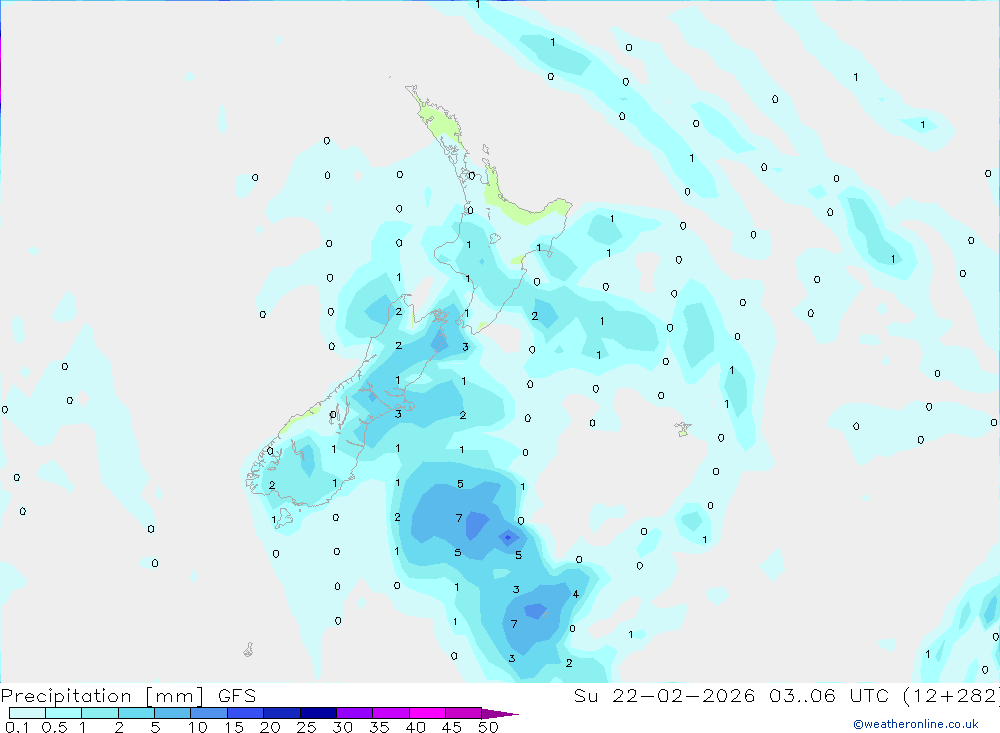Click legend tick label "0.1"

tap(17, 727)
